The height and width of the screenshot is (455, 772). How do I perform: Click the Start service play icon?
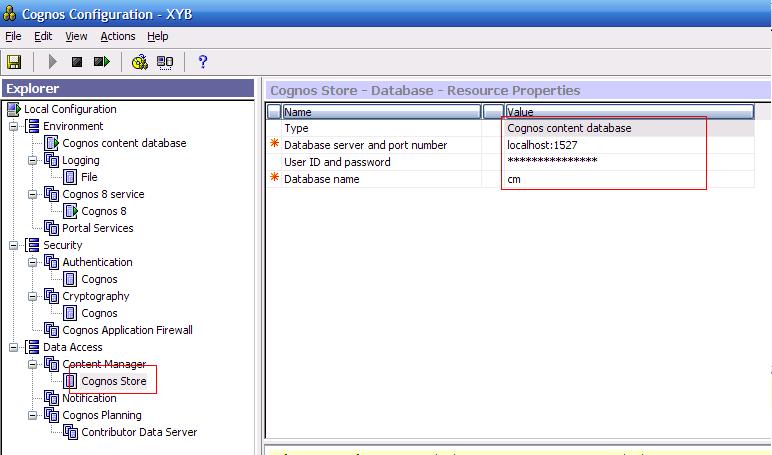tap(53, 62)
